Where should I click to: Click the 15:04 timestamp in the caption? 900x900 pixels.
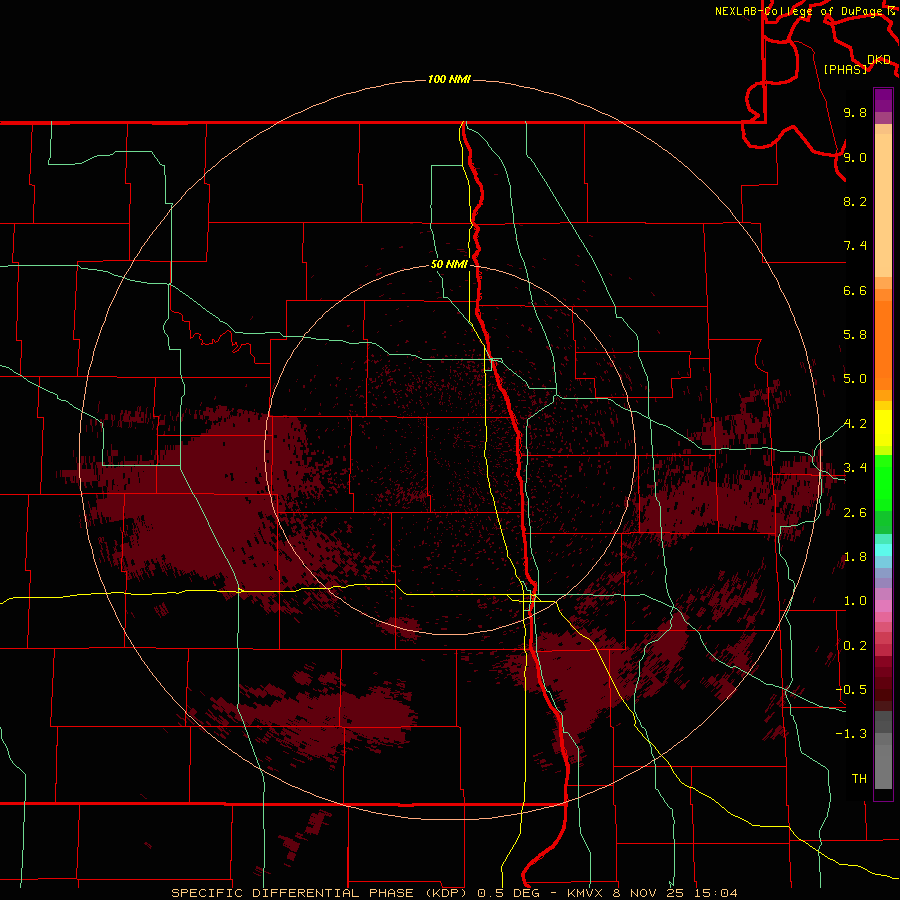pyautogui.click(x=715, y=893)
